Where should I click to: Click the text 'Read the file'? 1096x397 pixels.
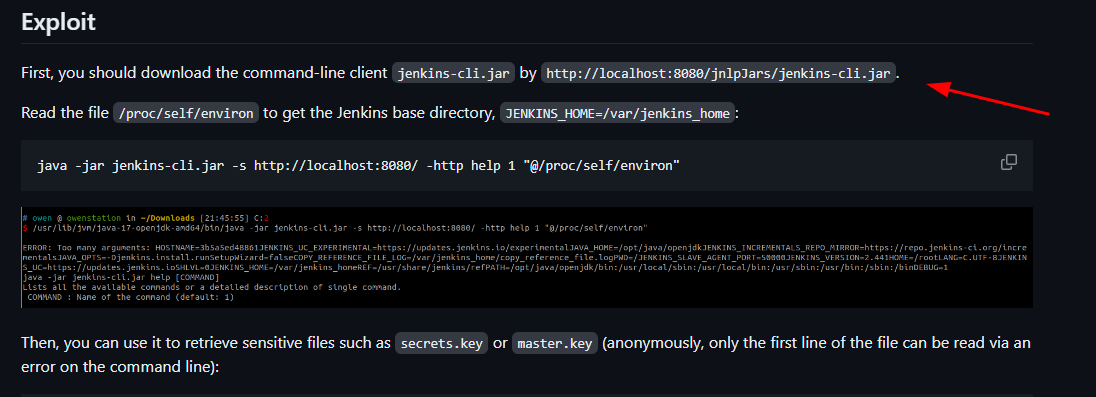coord(65,113)
